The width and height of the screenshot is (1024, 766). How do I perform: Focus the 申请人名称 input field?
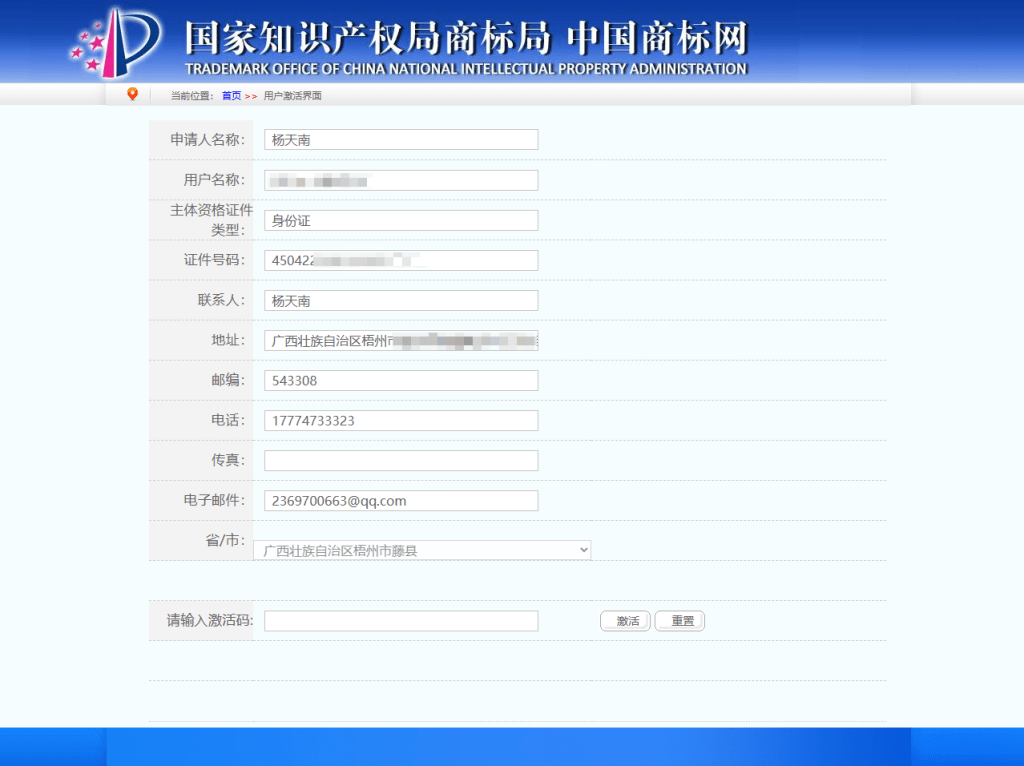pyautogui.click(x=401, y=140)
